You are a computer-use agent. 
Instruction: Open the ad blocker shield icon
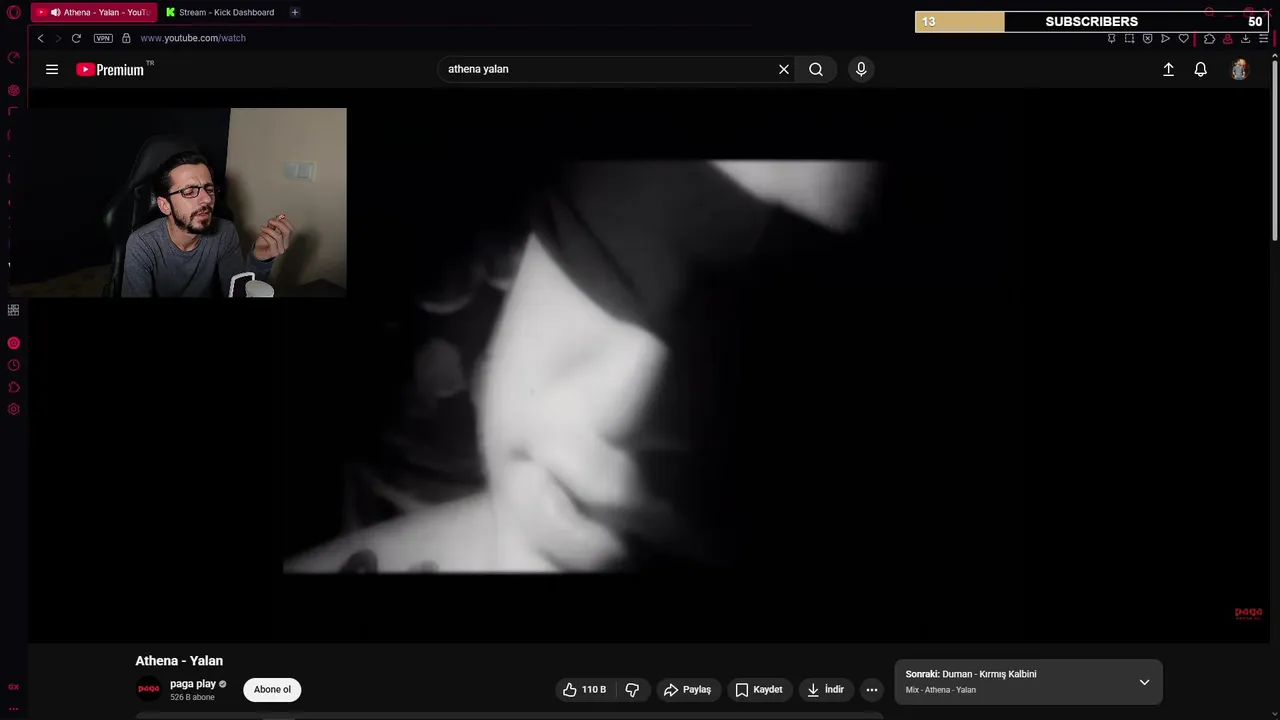pyautogui.click(x=1147, y=38)
